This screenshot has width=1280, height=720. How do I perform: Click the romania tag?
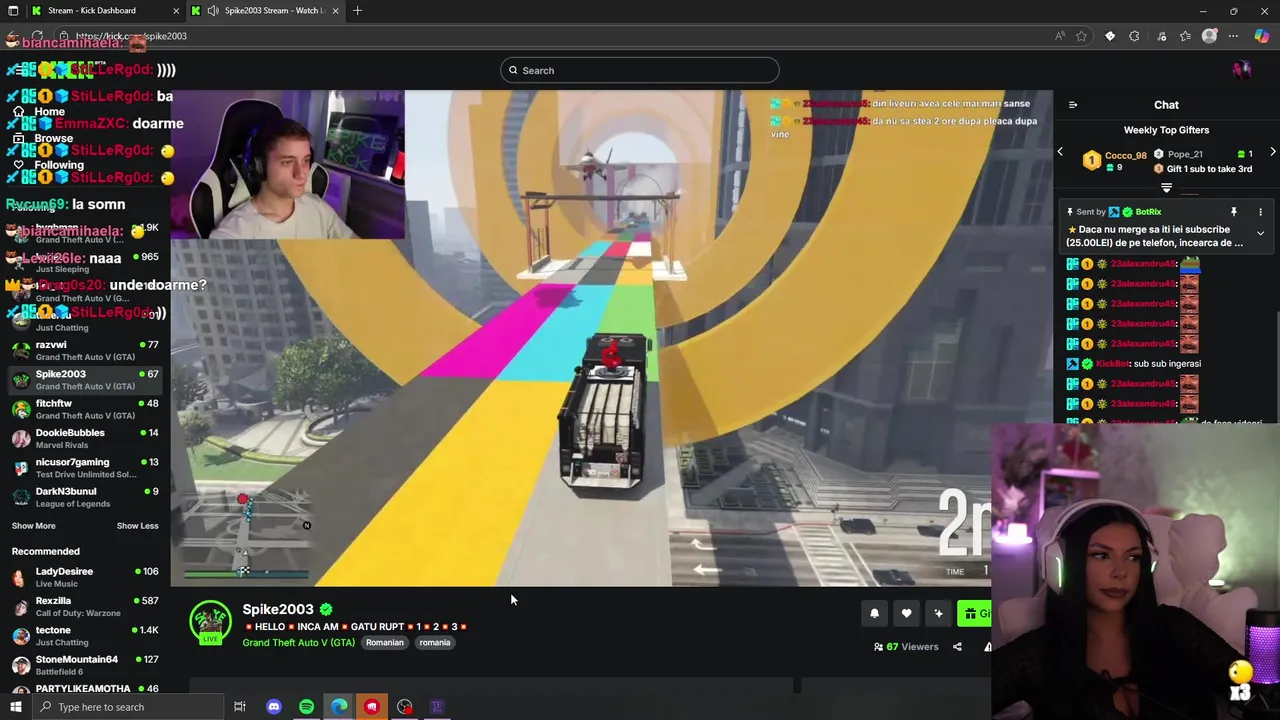(434, 643)
